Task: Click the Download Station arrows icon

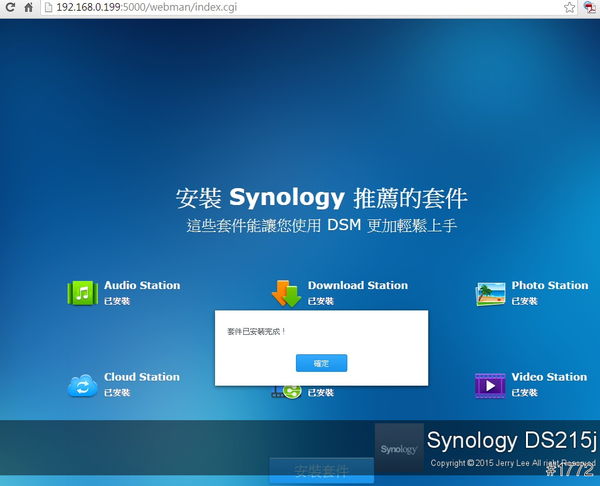Action: coord(286,293)
